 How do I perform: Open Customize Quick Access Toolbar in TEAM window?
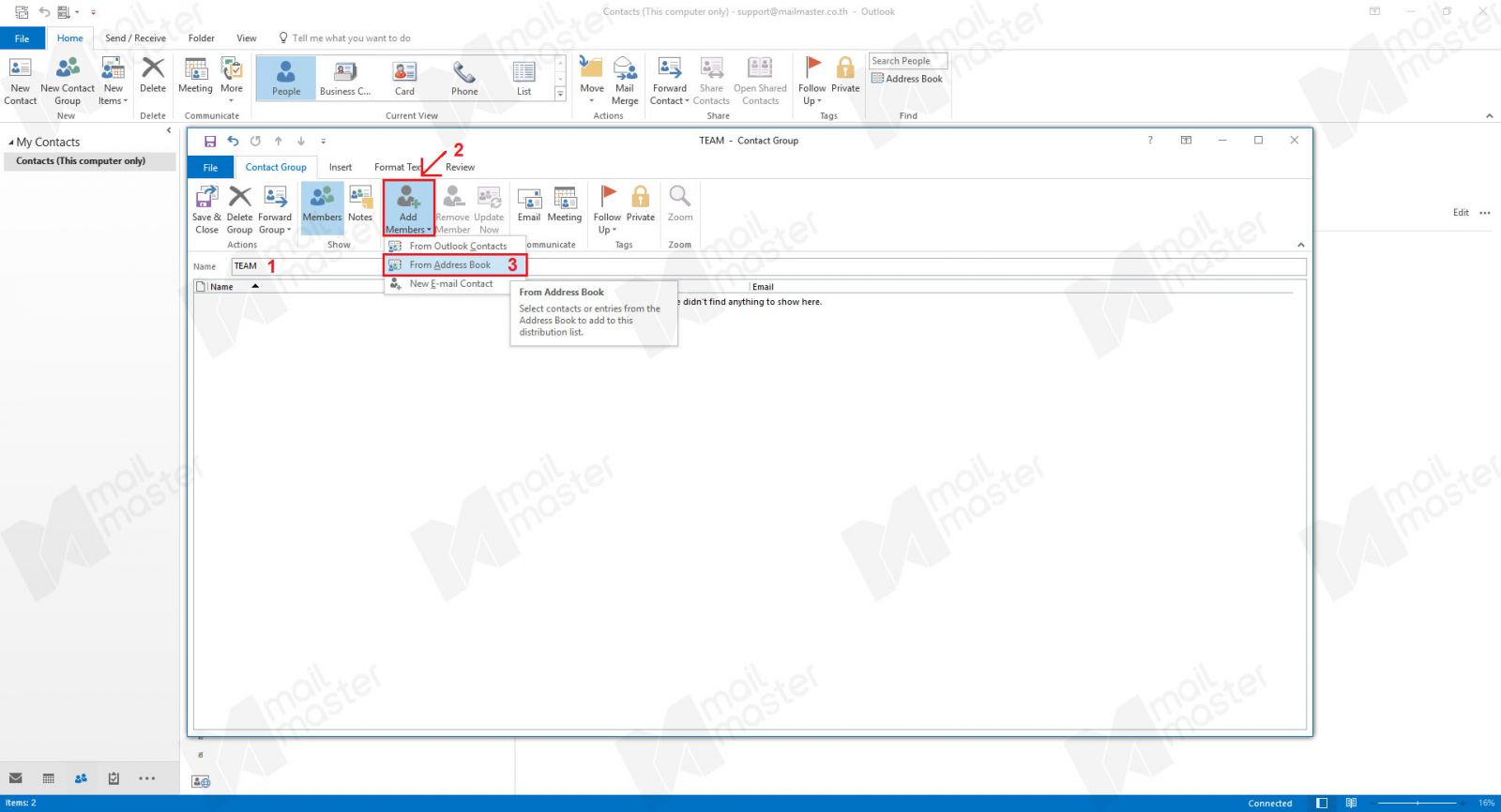(x=324, y=142)
